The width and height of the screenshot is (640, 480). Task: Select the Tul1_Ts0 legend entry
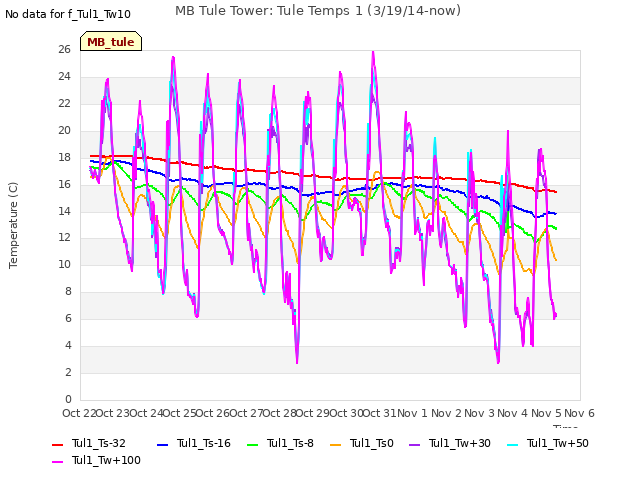pos(362,443)
